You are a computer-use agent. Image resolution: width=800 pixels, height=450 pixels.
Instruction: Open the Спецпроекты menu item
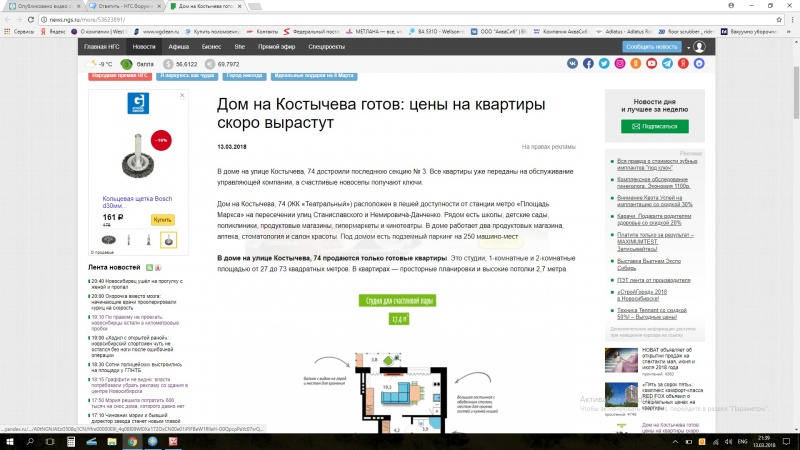point(327,46)
